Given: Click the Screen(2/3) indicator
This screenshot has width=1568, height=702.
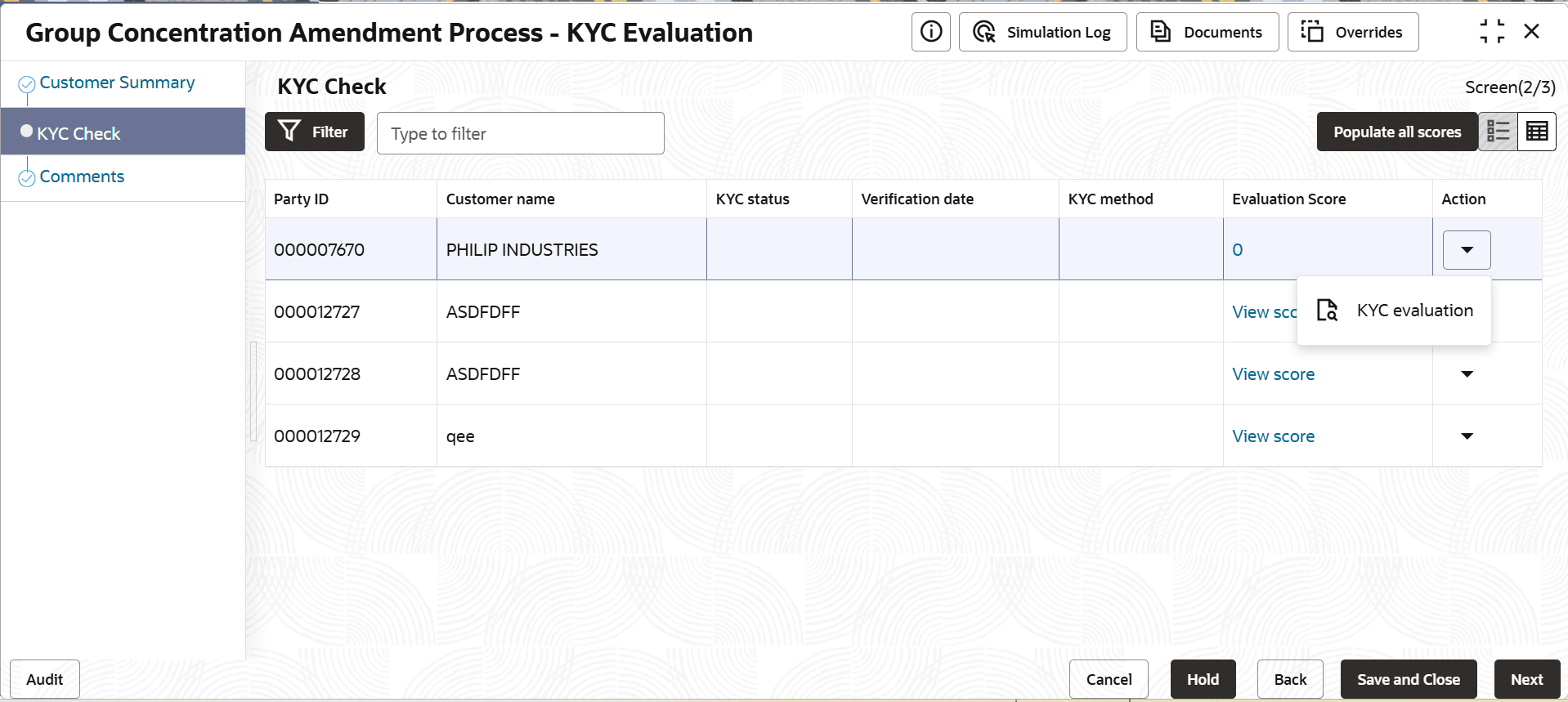Looking at the screenshot, I should click(x=1510, y=87).
